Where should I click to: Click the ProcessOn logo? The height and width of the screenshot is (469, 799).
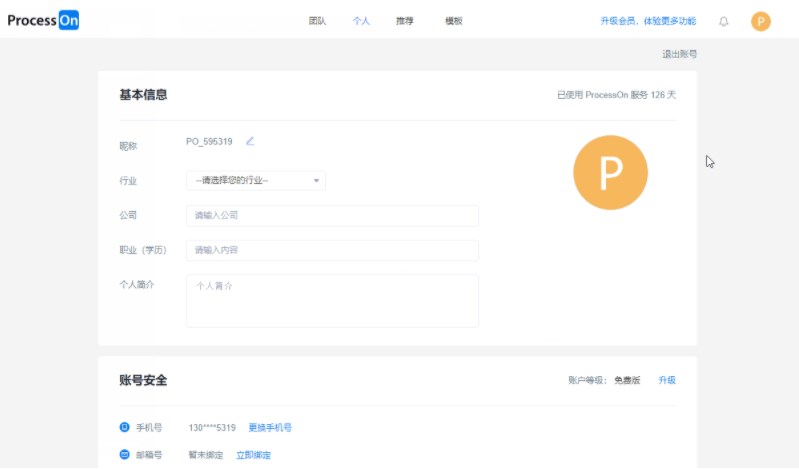point(43,20)
